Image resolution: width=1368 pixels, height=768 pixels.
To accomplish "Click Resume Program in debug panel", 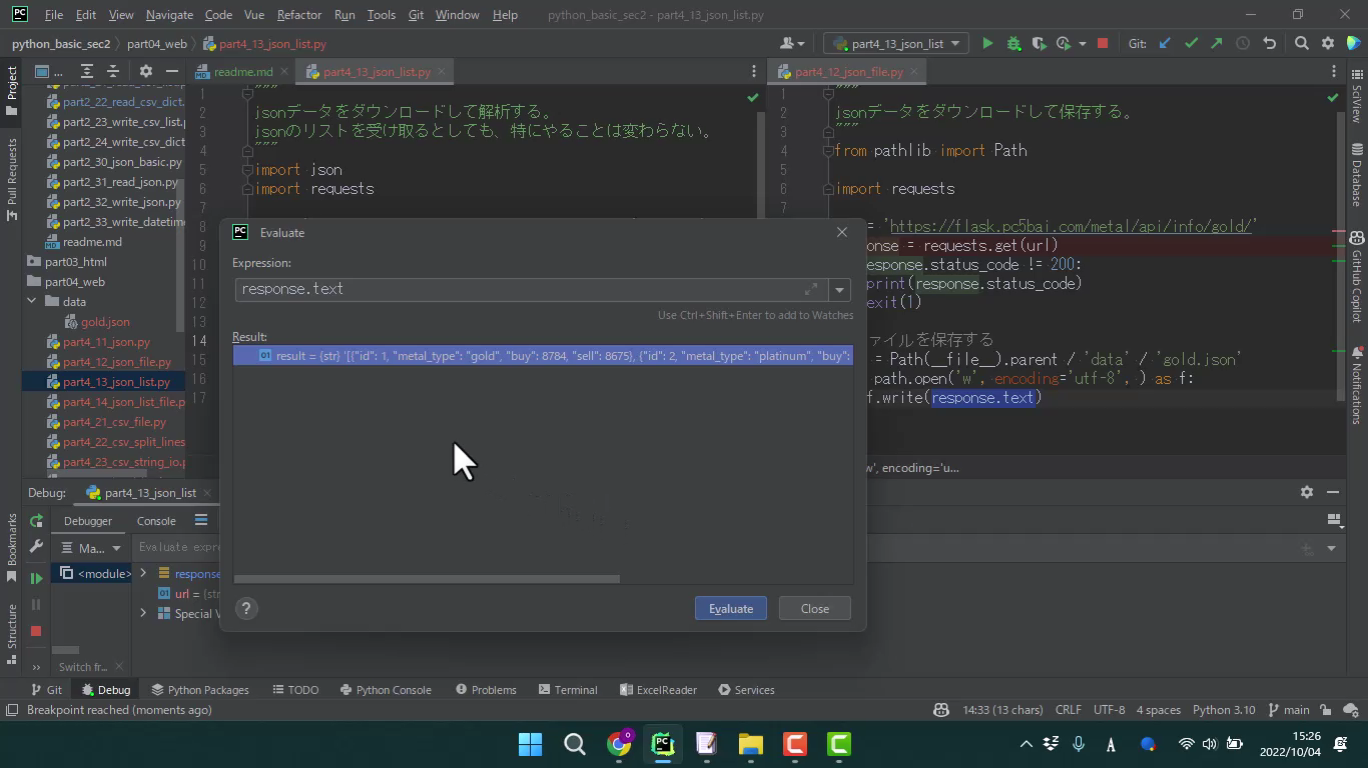I will point(36,578).
